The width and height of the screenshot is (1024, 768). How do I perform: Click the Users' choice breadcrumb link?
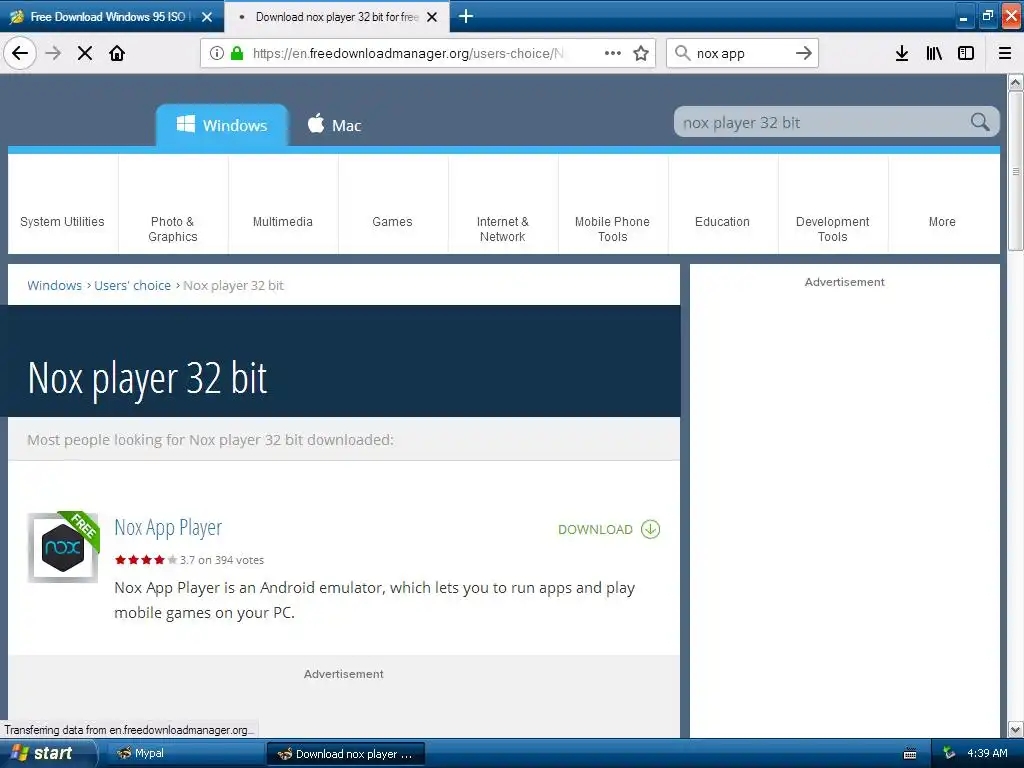pyautogui.click(x=133, y=285)
